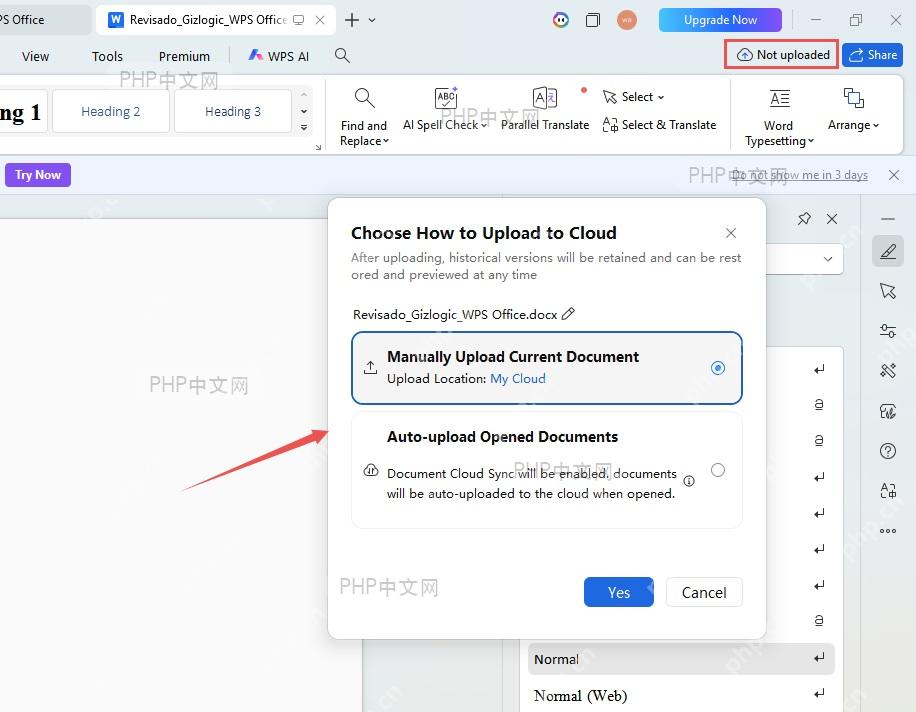
Task: Open the window switcher icon in the title bar
Action: point(593,20)
